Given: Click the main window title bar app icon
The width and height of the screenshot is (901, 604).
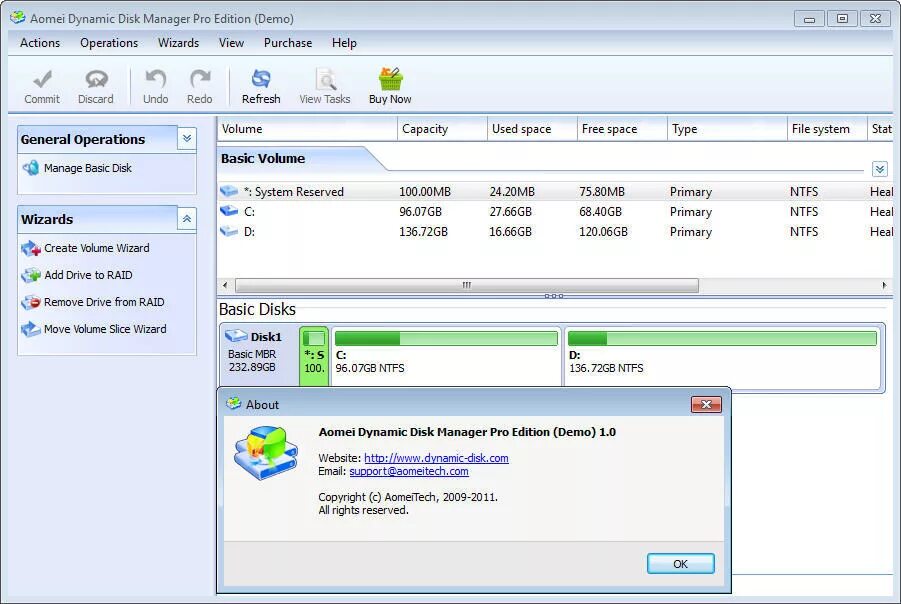Looking at the screenshot, I should (x=18, y=17).
